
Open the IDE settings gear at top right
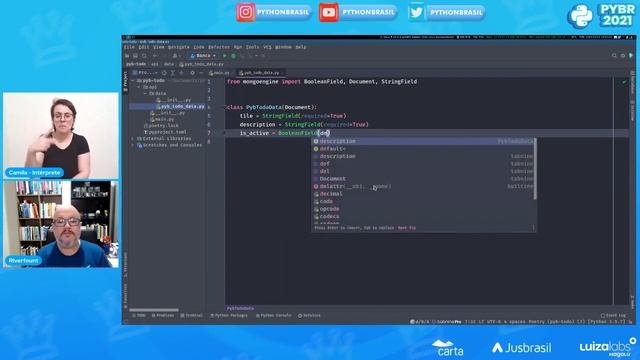(623, 56)
